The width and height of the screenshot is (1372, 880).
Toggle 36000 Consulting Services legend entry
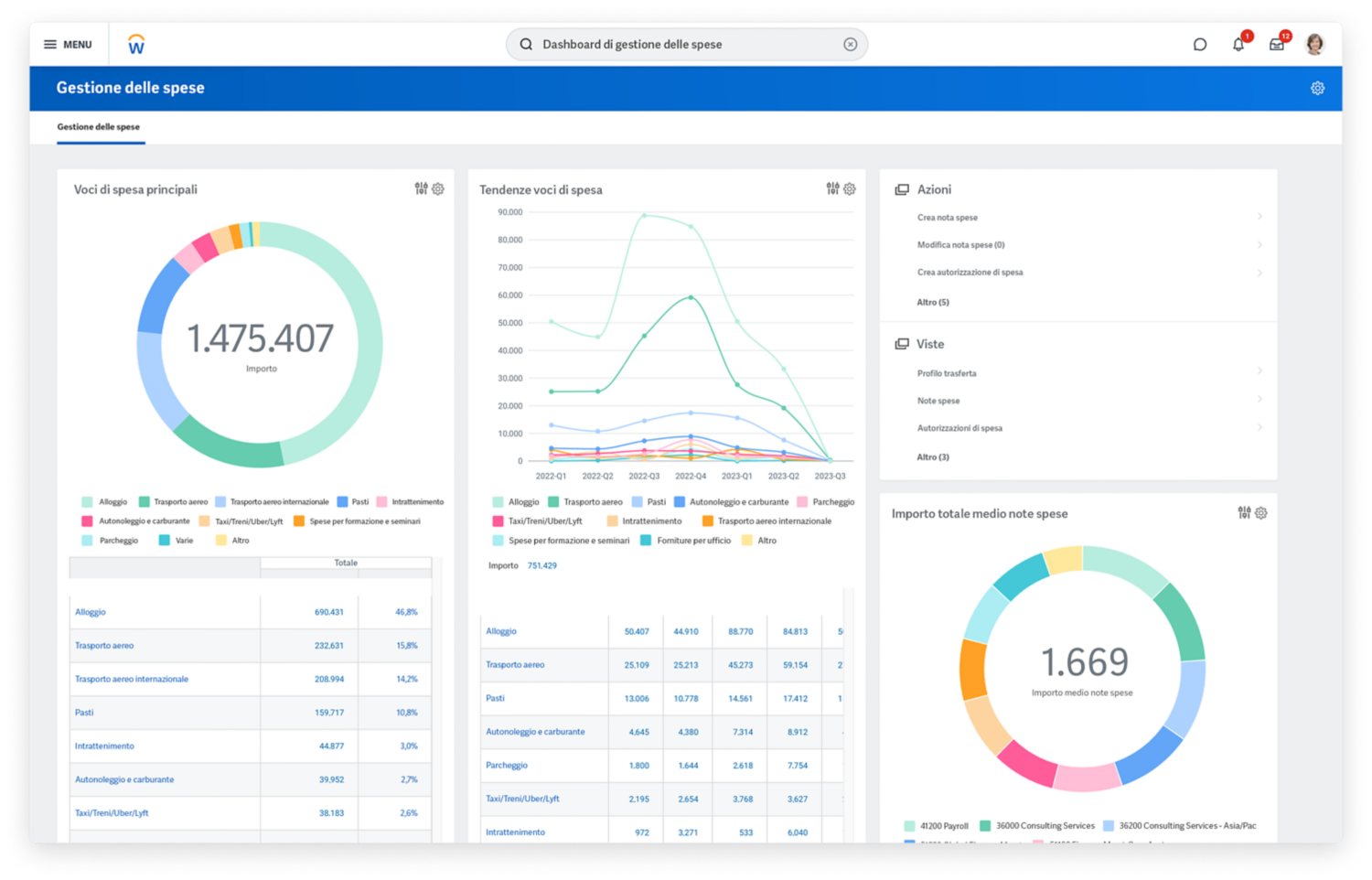coord(1036,826)
